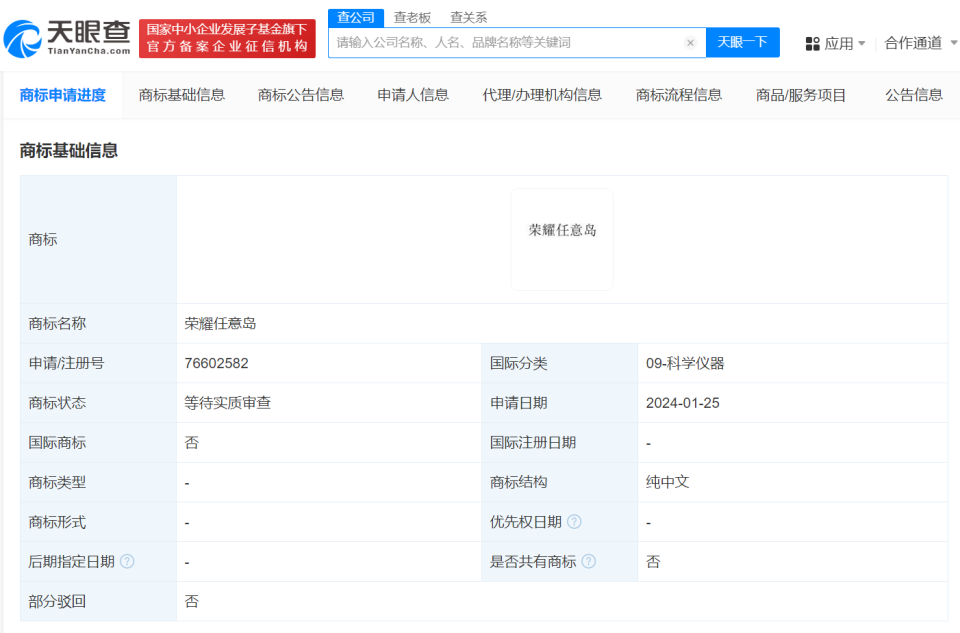Select the 代理/办理机构信息 tab
Screen dimensions: 960x633
pos(542,95)
